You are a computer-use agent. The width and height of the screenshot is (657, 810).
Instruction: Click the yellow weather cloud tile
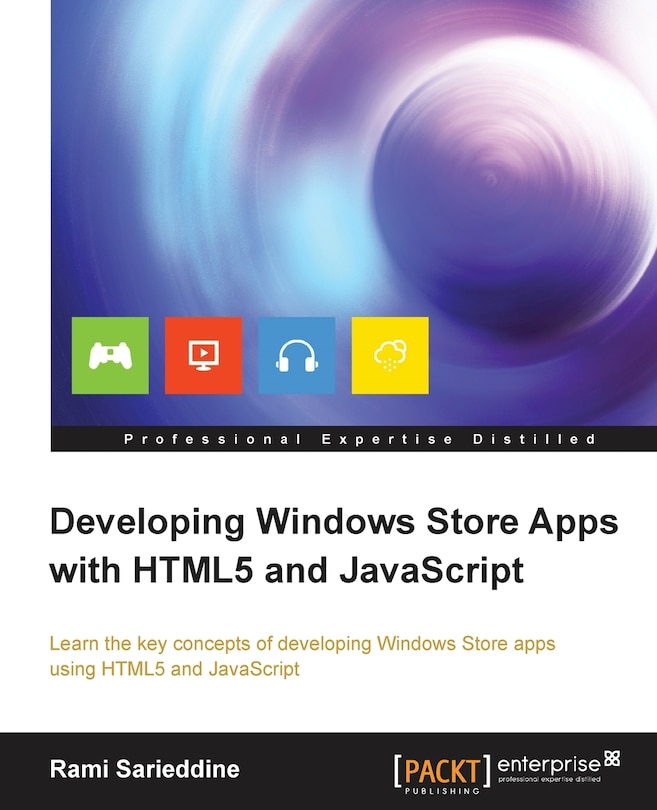pos(390,355)
